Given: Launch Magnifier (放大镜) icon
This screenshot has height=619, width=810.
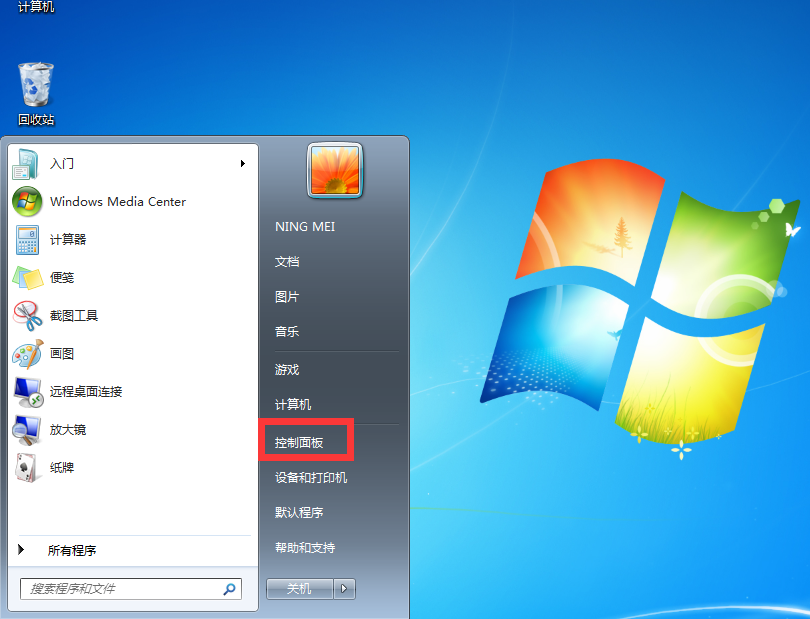Looking at the screenshot, I should click(x=27, y=429).
